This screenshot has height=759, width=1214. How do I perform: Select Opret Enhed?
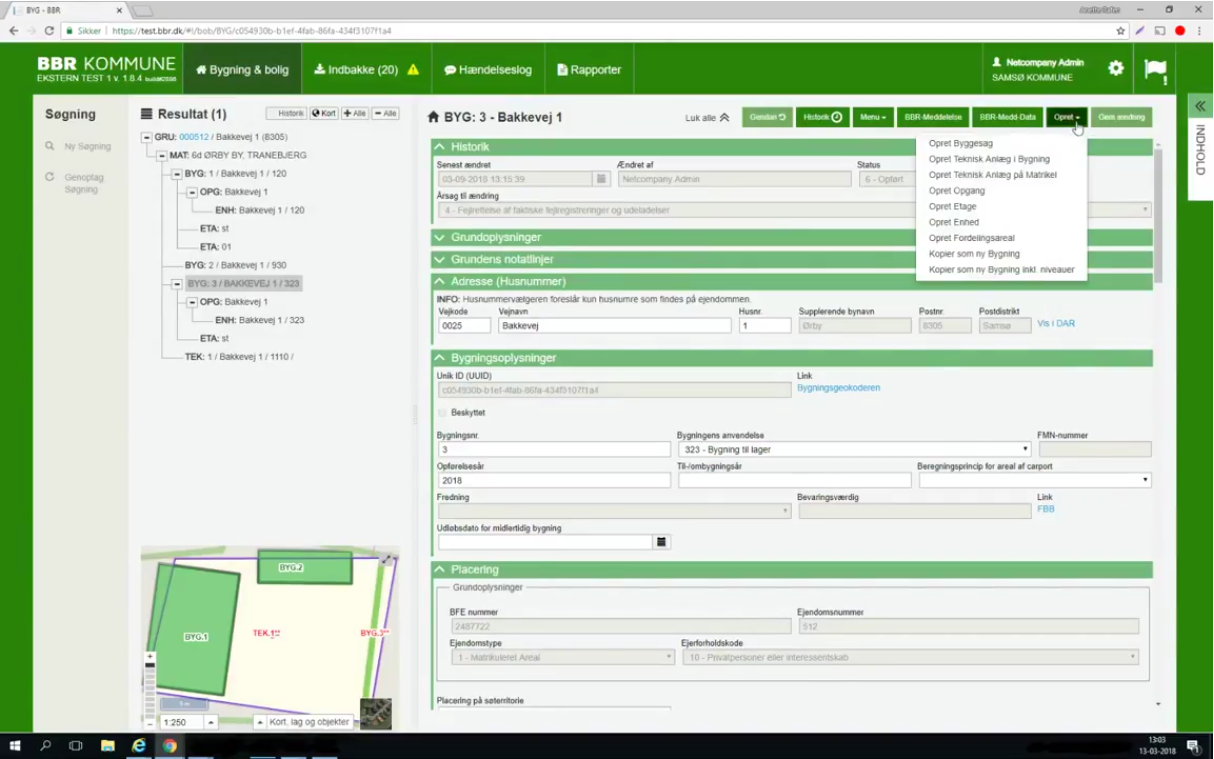953,222
